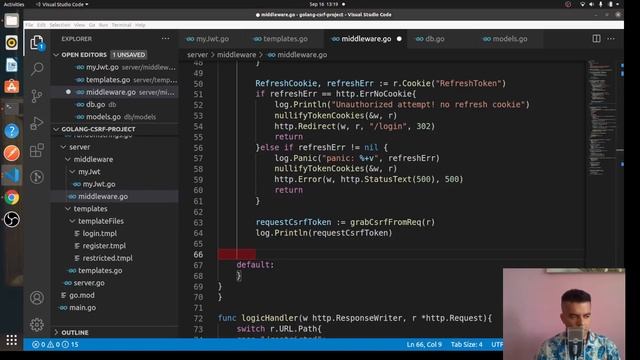The image size is (640, 360).
Task: Open login.tmpl in file tree
Action: [x=100, y=233]
